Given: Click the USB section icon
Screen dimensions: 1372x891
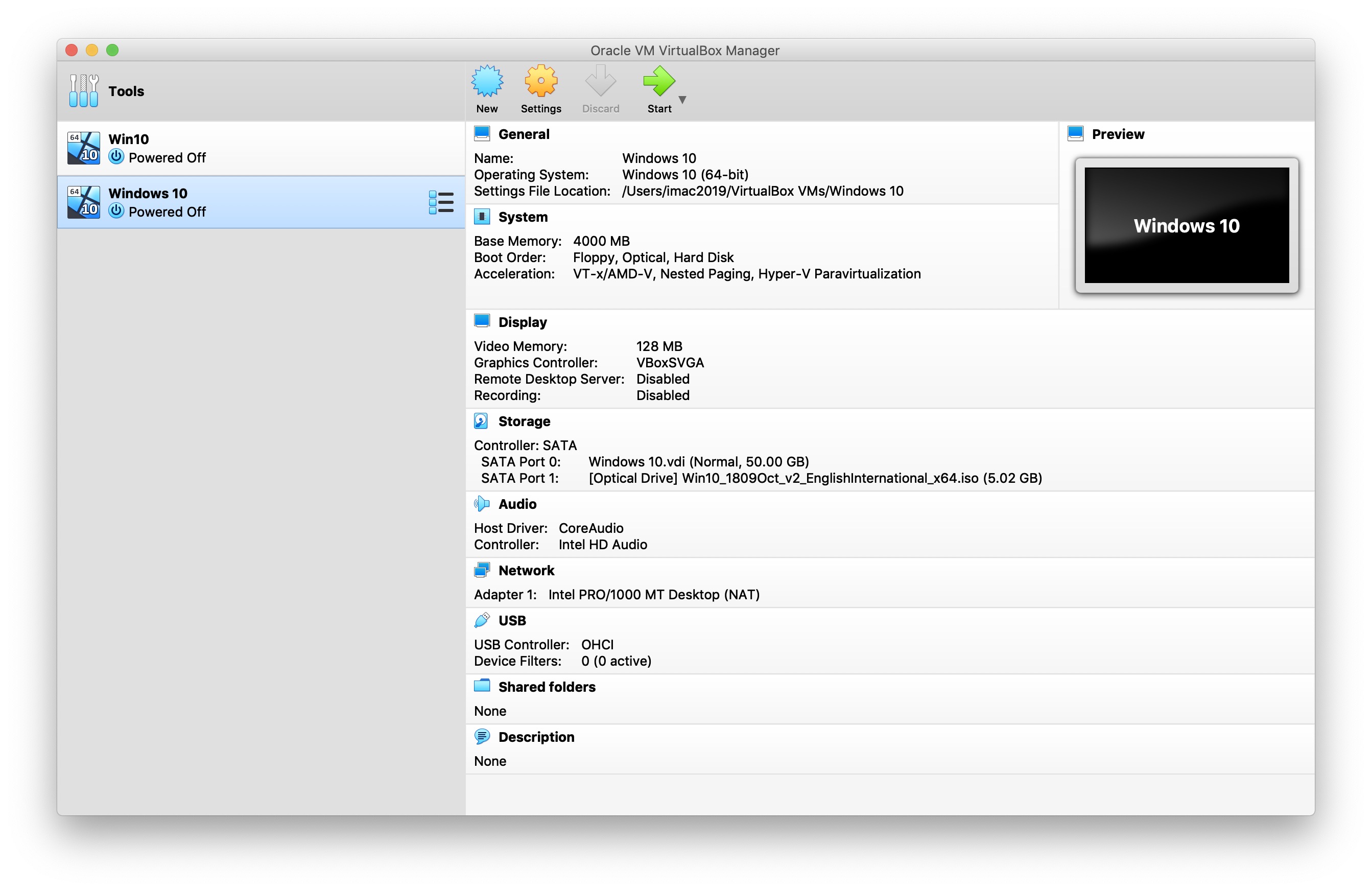Looking at the screenshot, I should click(482, 620).
